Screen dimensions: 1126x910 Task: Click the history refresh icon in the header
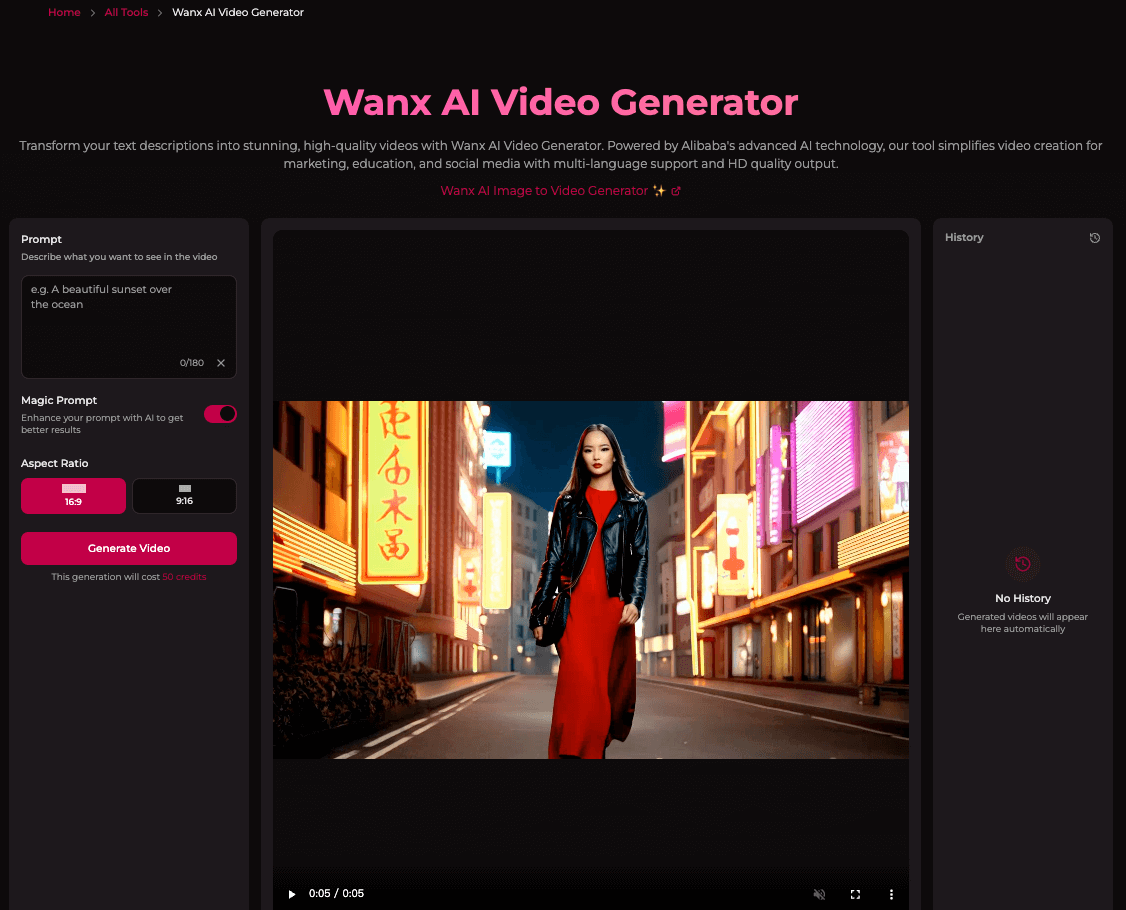[x=1094, y=238]
